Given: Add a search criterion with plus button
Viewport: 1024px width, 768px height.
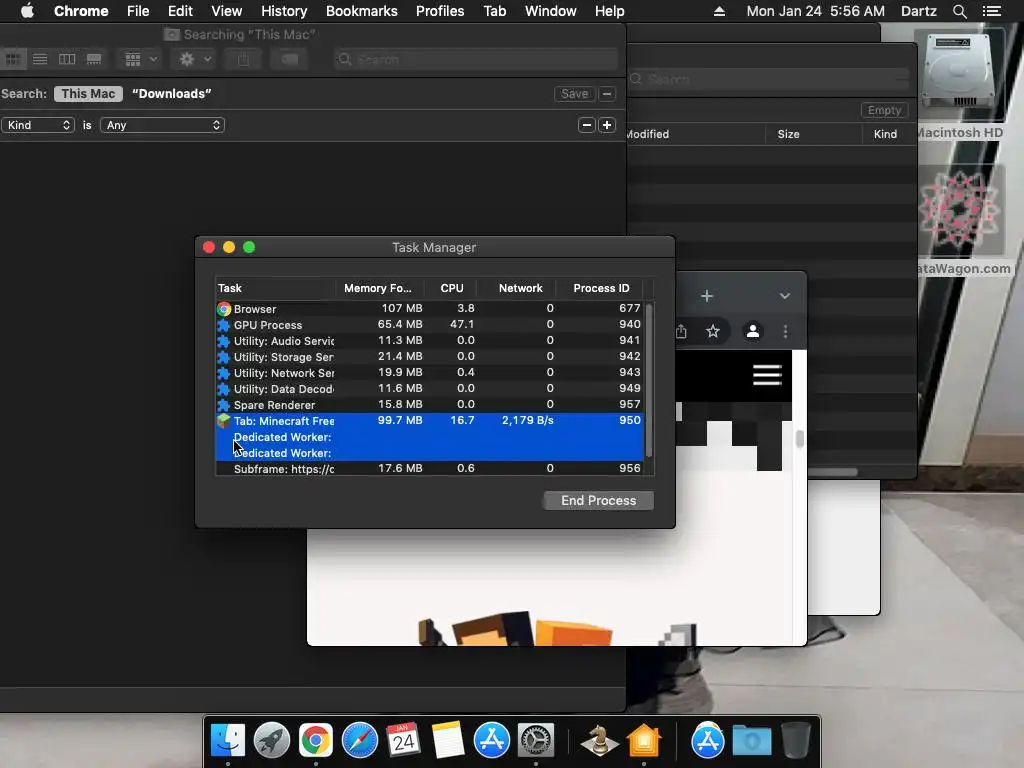Looking at the screenshot, I should click(x=607, y=125).
